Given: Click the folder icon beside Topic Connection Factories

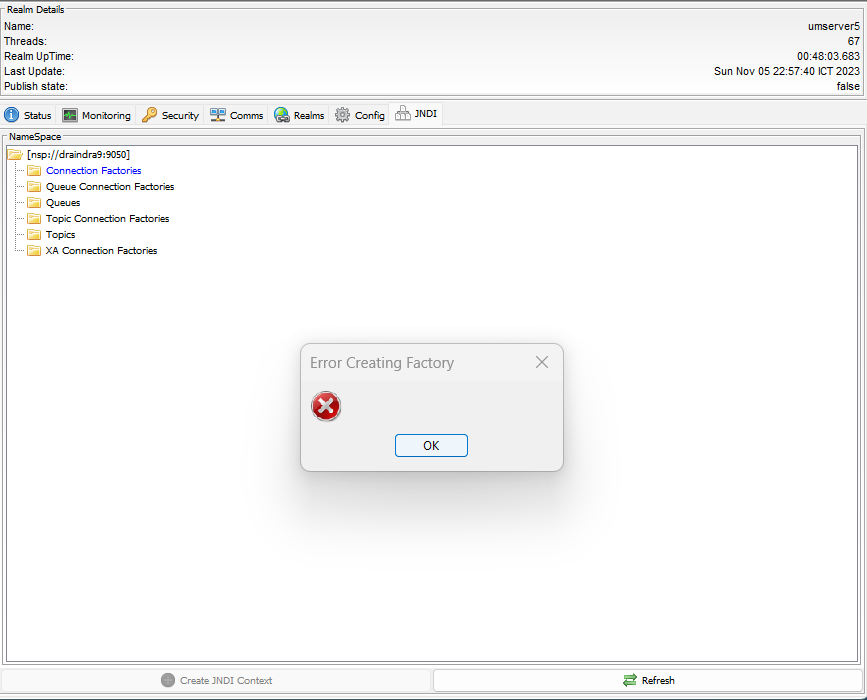Looking at the screenshot, I should coord(34,218).
